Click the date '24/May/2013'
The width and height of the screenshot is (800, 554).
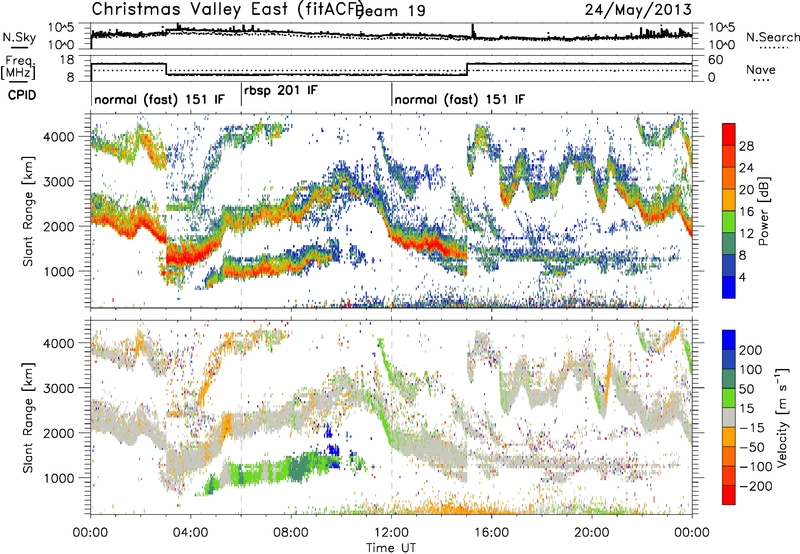[638, 10]
